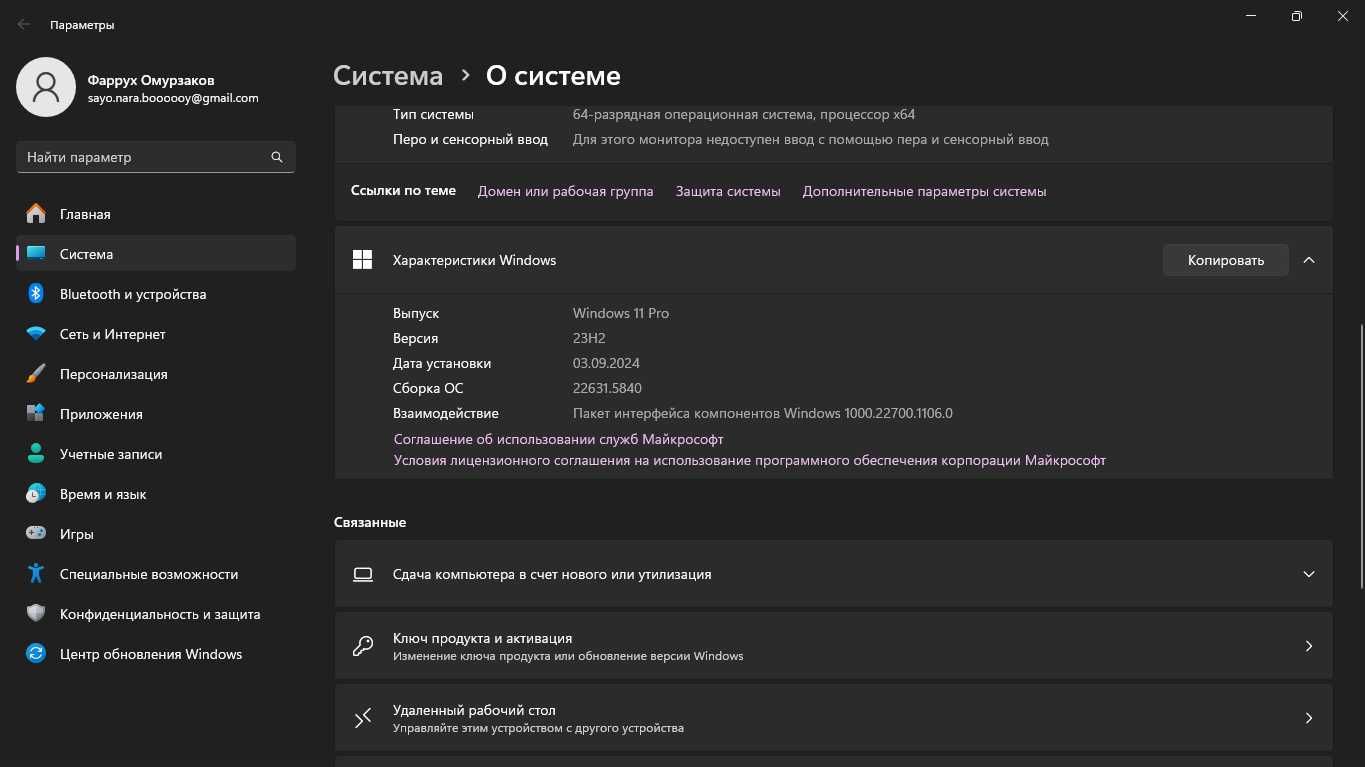Click the Главная home icon

point(36,214)
